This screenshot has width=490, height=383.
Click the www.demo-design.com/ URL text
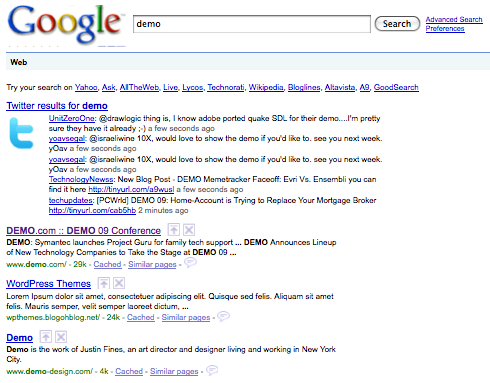pos(49,371)
